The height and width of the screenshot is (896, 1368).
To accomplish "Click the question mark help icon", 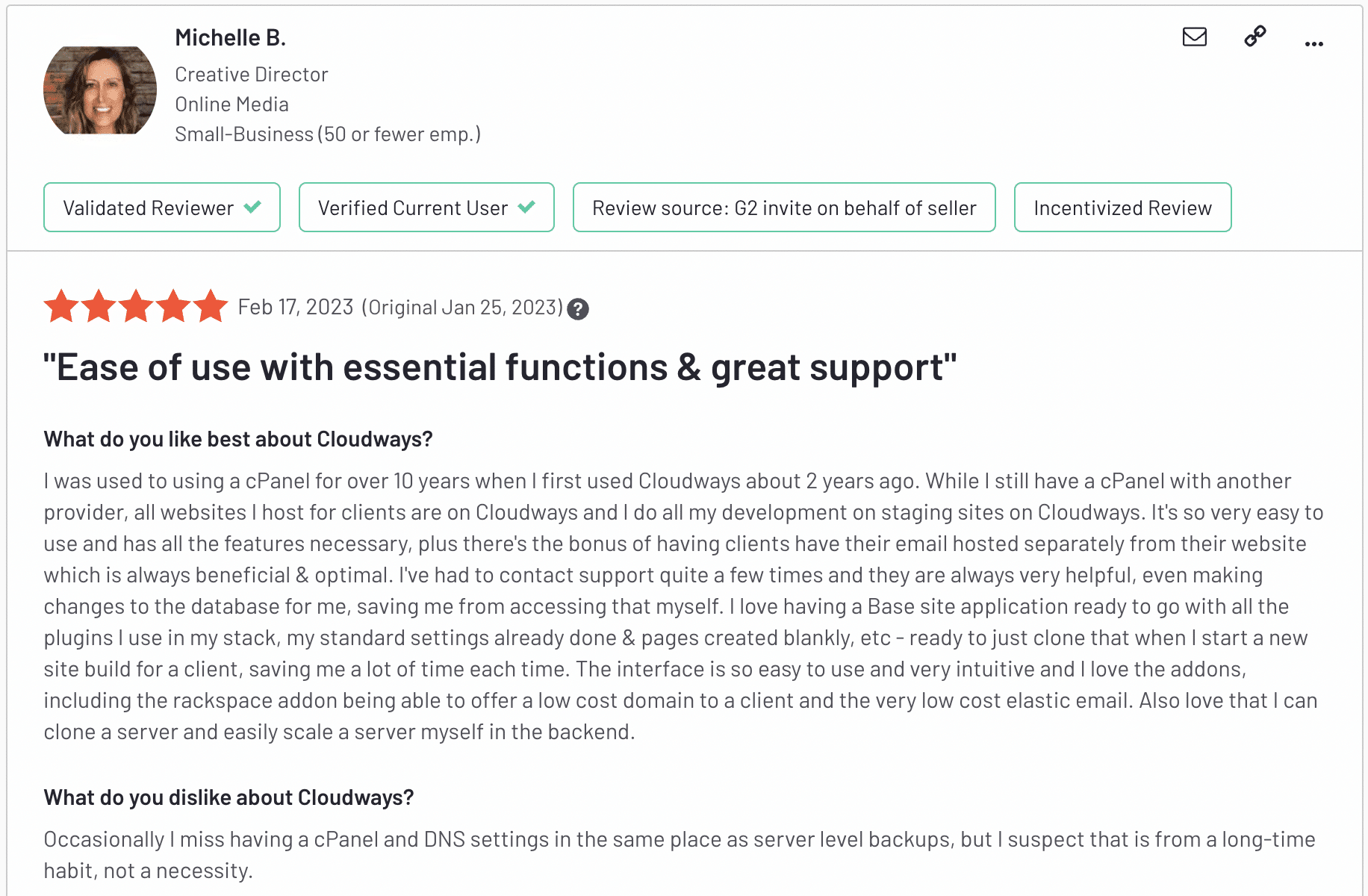I will (578, 309).
